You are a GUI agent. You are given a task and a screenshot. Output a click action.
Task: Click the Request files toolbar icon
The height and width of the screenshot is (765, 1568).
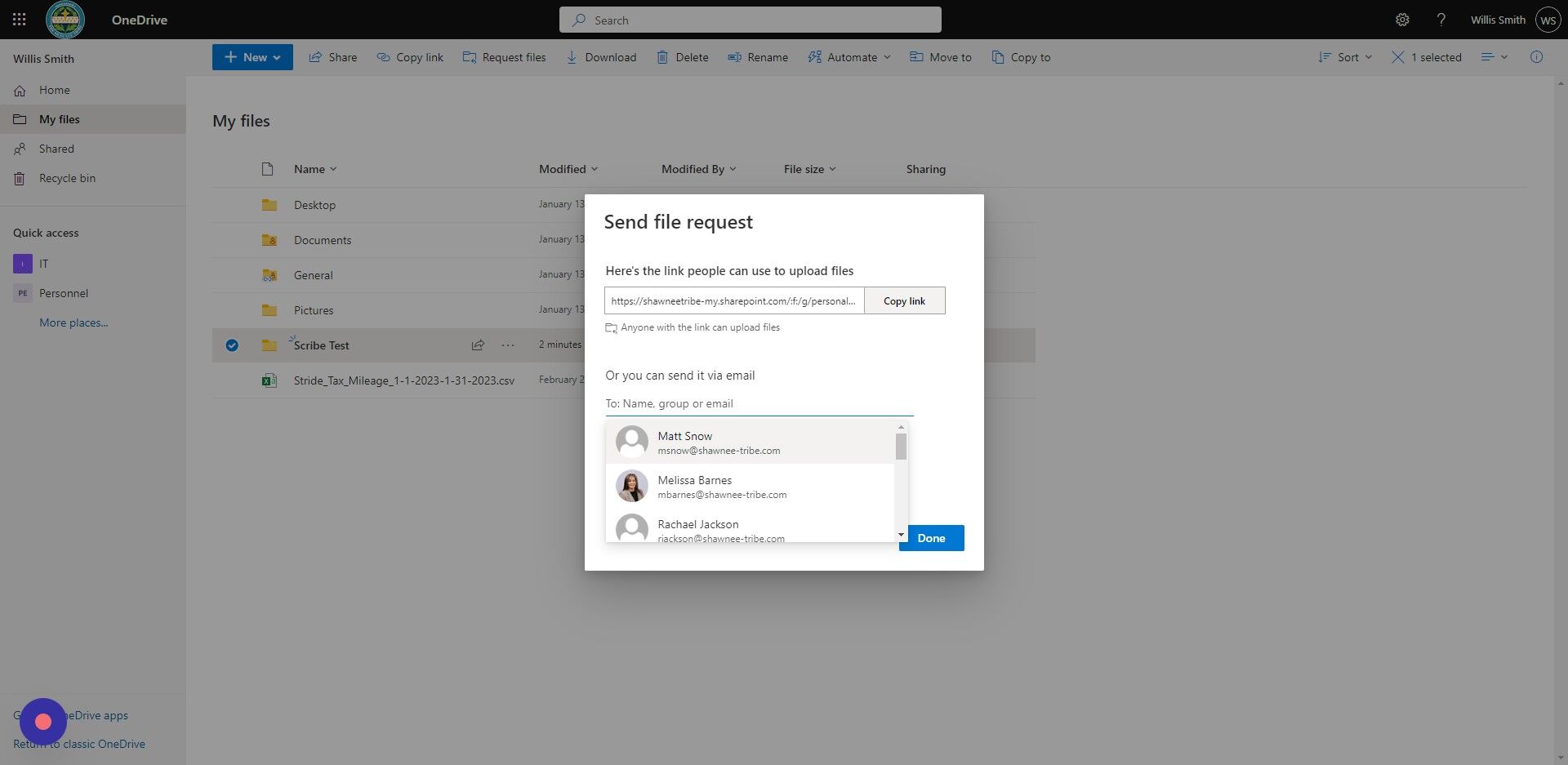click(x=470, y=57)
